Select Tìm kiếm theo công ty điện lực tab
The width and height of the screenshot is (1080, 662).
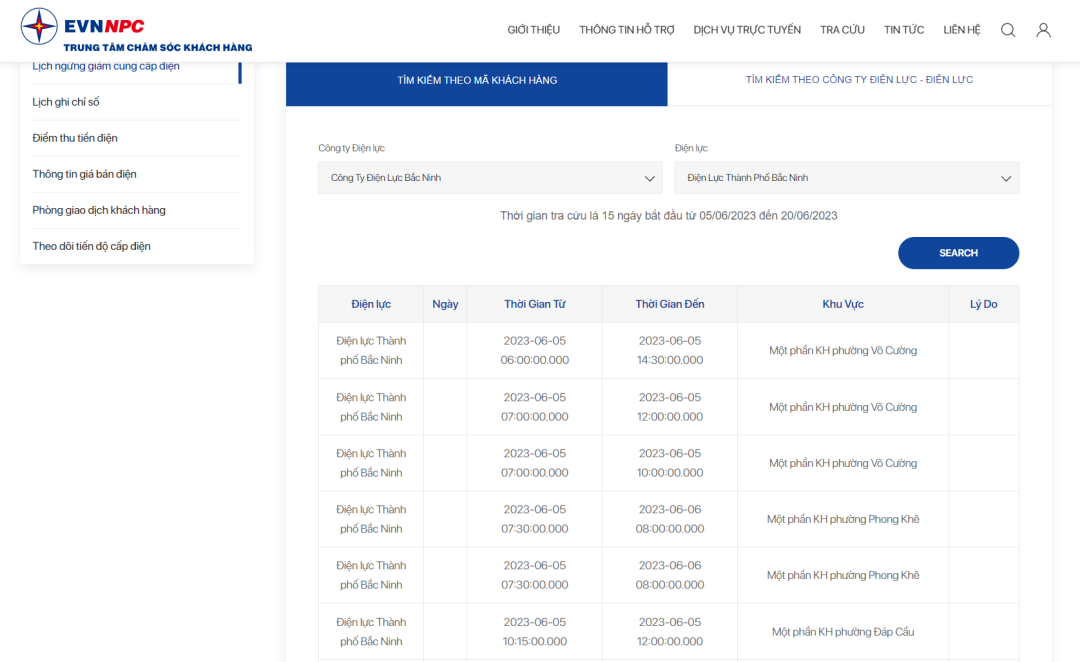[x=859, y=80]
